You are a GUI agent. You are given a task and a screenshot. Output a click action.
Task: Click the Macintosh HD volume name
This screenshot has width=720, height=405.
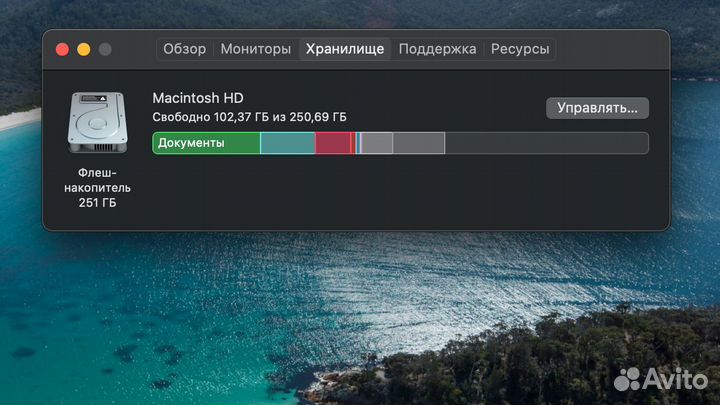coord(198,98)
